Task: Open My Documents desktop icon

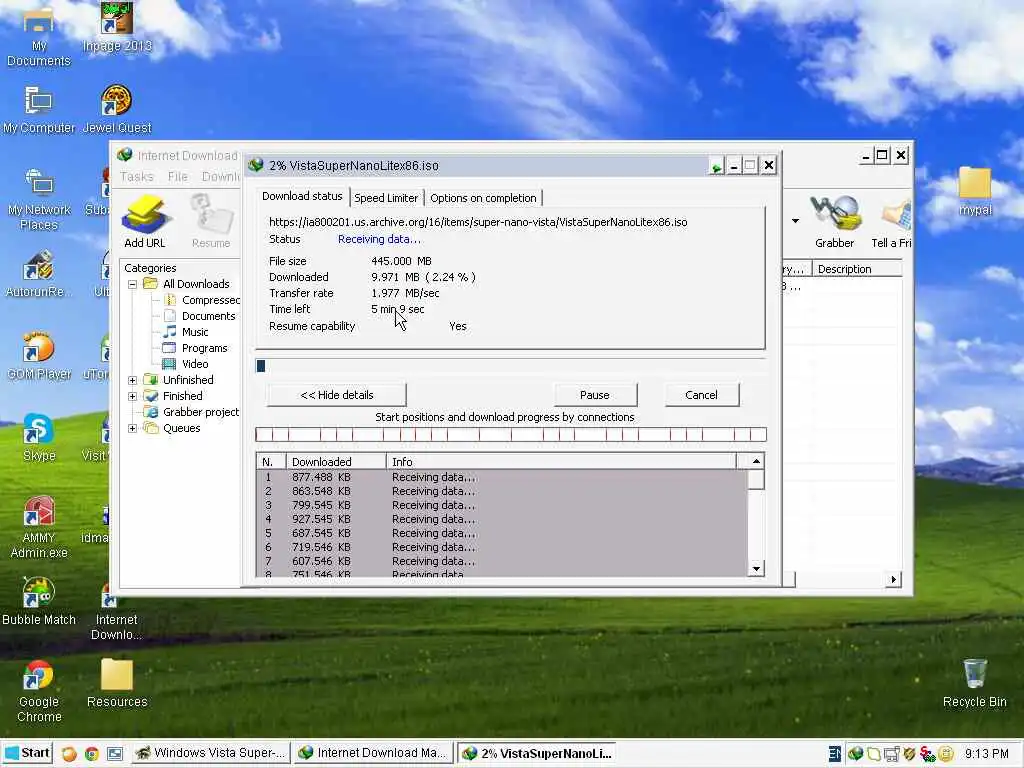Action: coord(39,37)
